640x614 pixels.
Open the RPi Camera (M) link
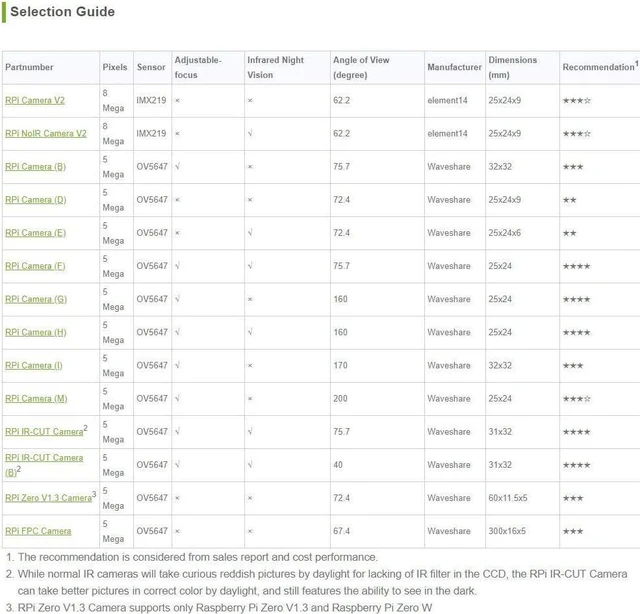pos(36,398)
